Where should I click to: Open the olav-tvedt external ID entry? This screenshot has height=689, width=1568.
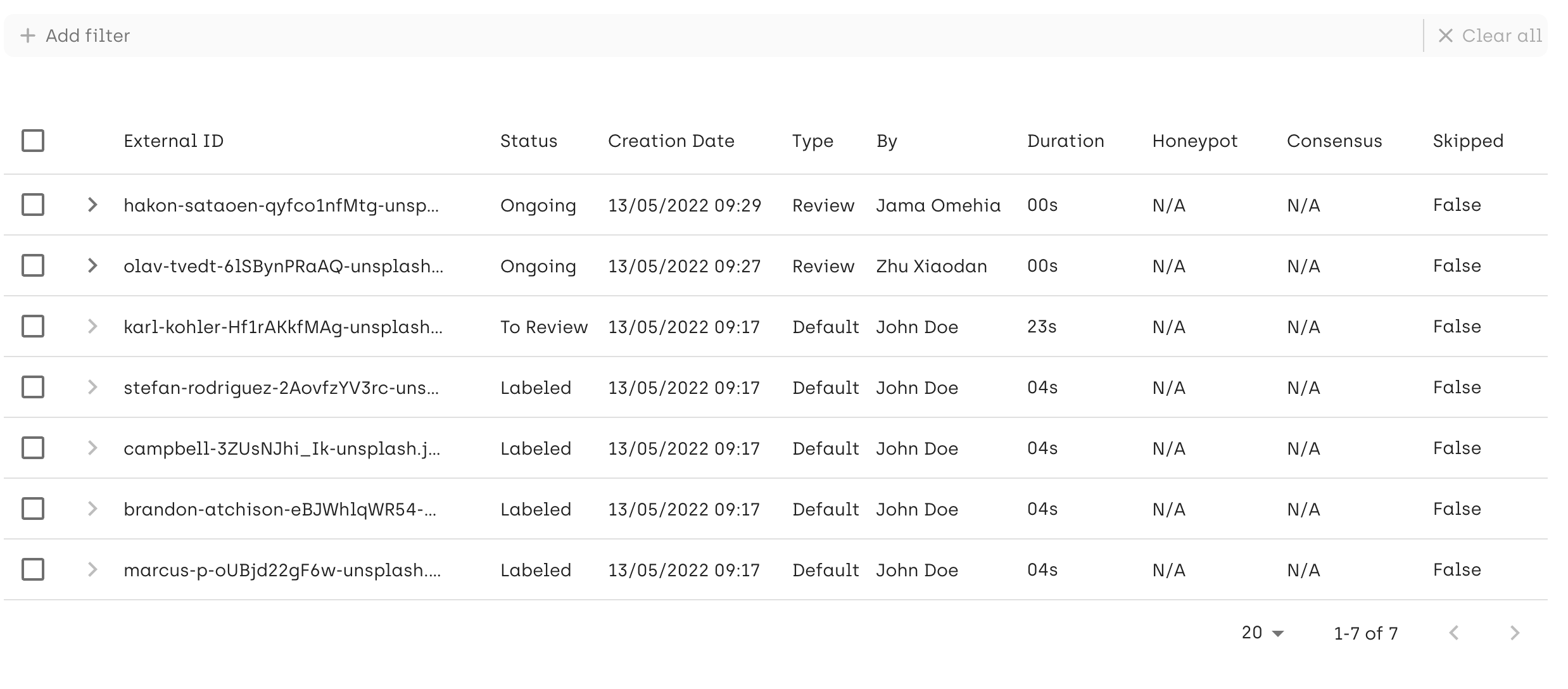(282, 266)
